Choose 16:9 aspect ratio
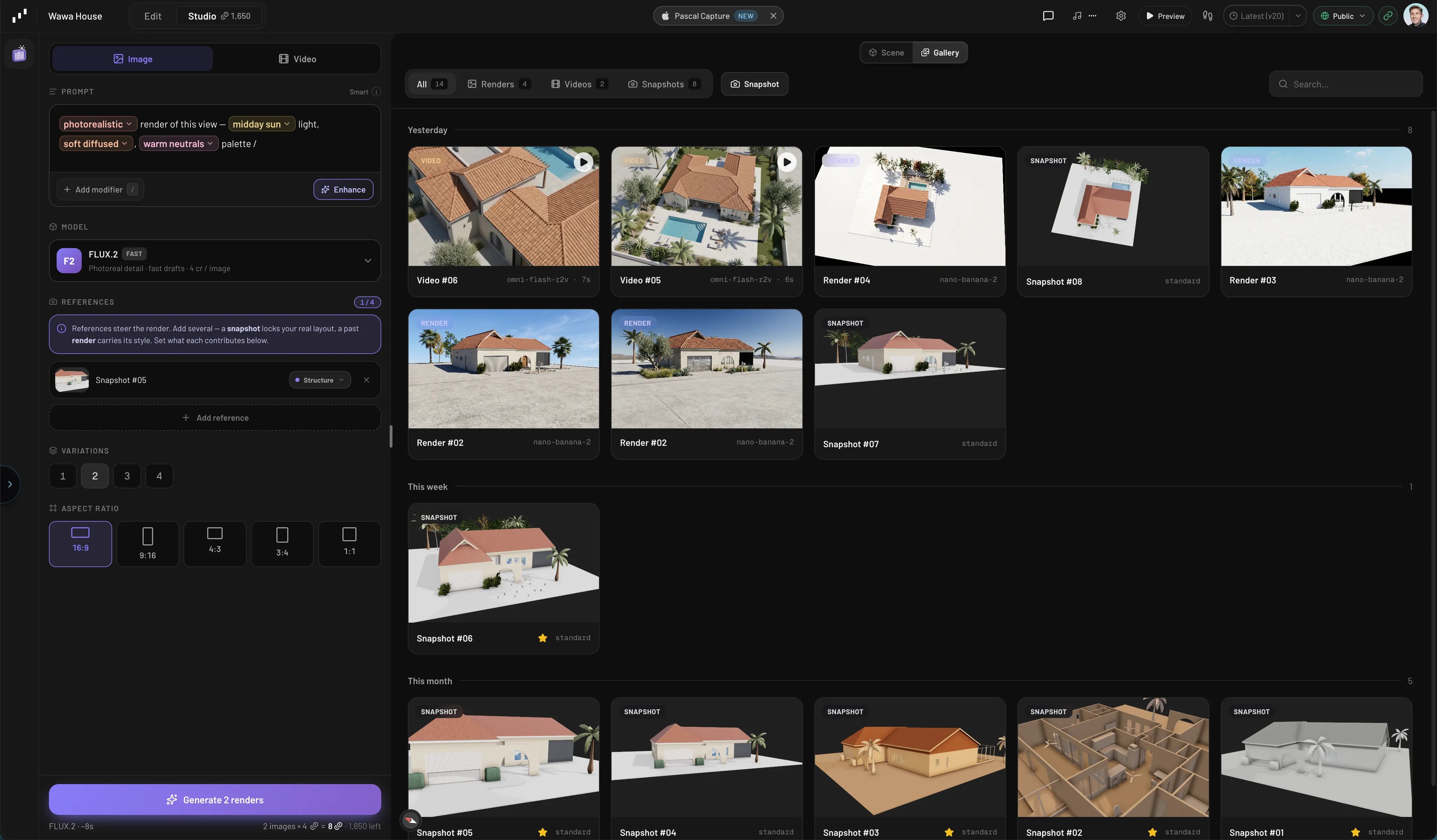Screen dimensions: 1437x840 (80, 544)
